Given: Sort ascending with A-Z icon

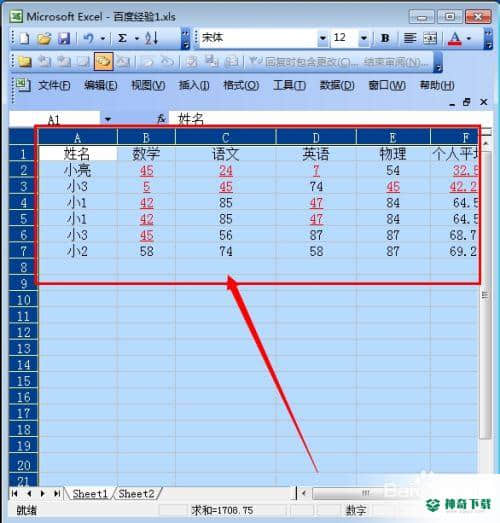Looking at the screenshot, I should click(x=151, y=39).
